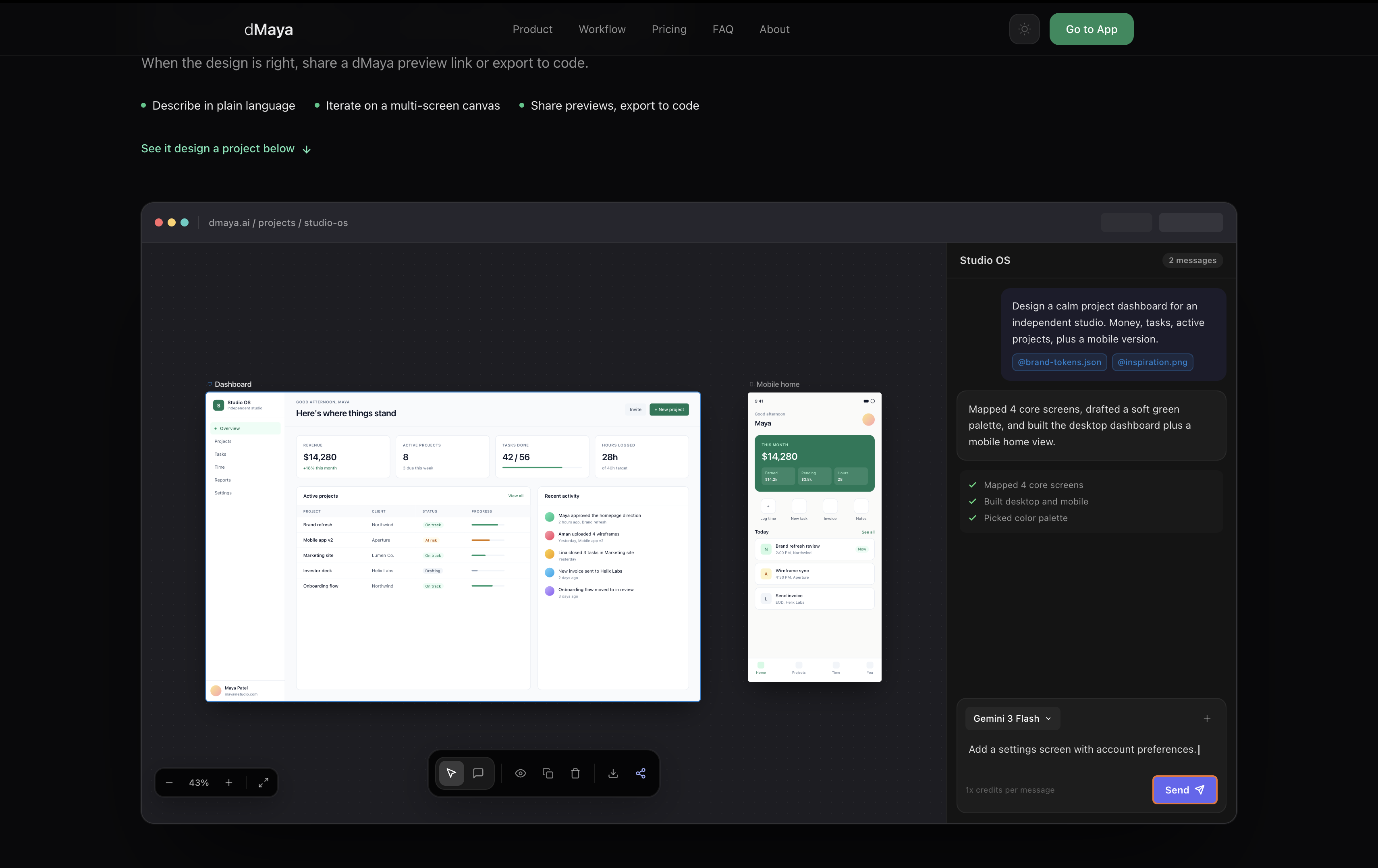Viewport: 1378px width, 868px height.
Task: Select Reports in dashboard sidebar
Action: click(245, 480)
